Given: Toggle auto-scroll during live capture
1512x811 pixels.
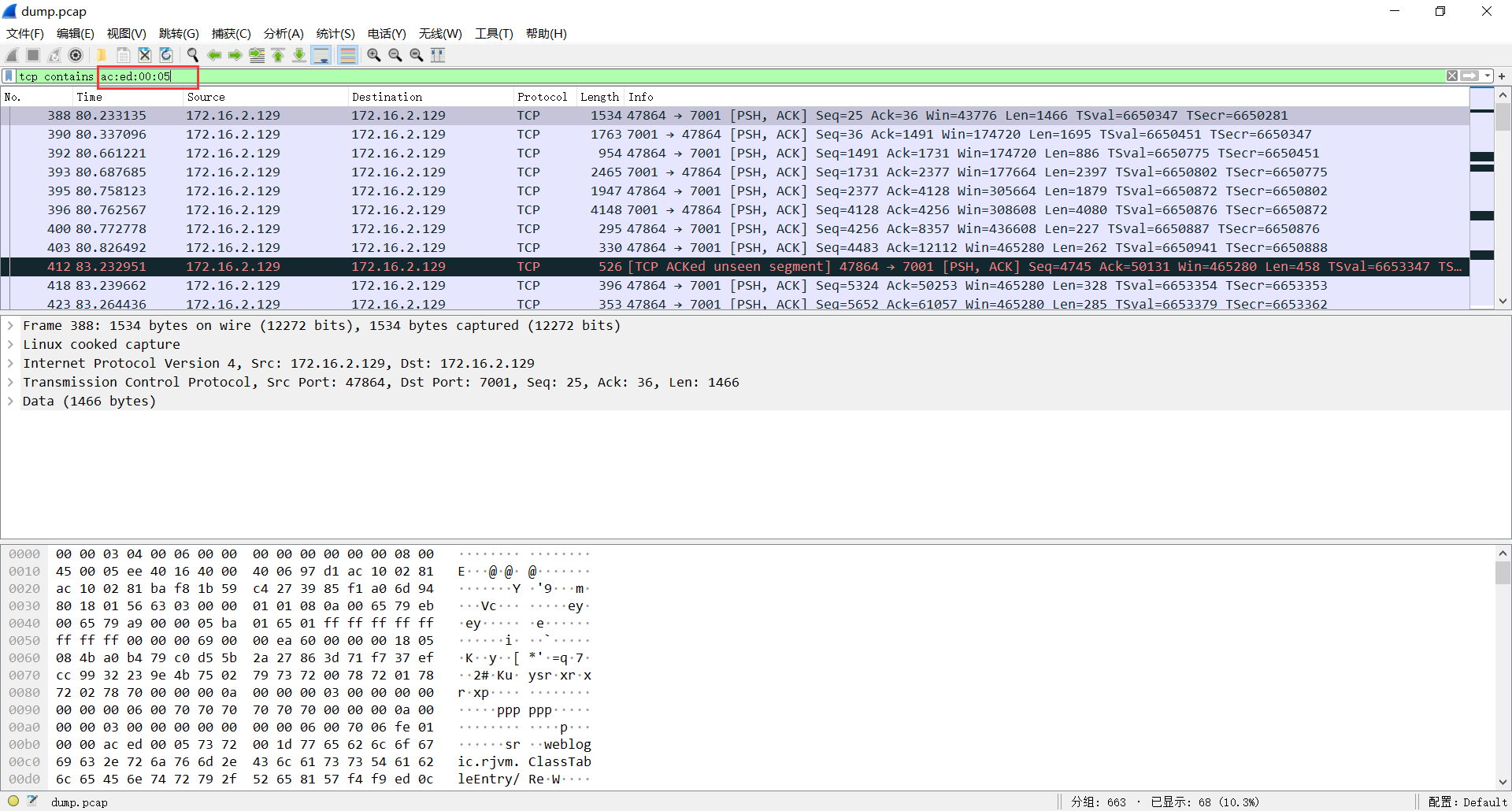Looking at the screenshot, I should pyautogui.click(x=321, y=55).
